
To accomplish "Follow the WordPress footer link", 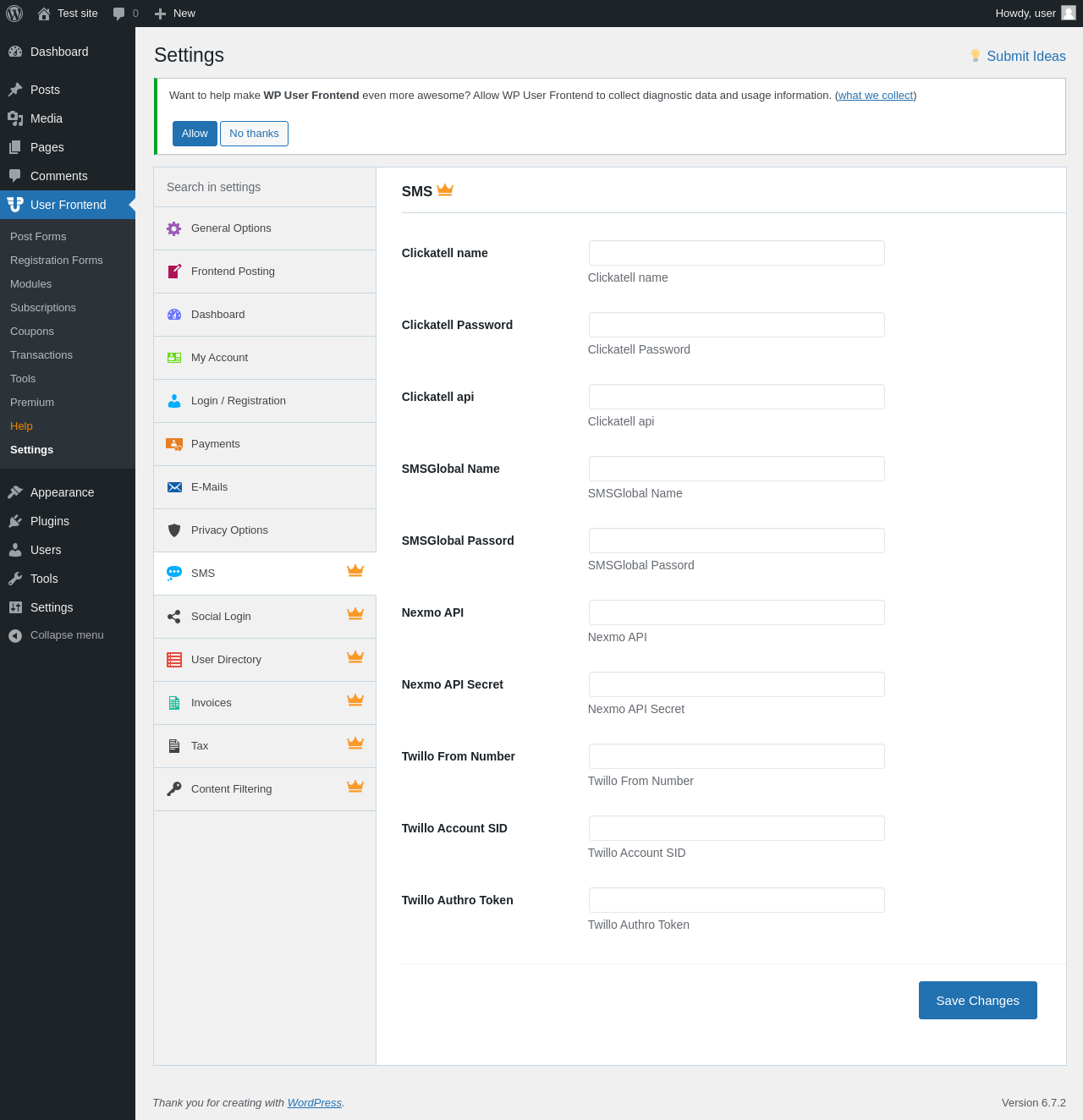I will [315, 1103].
